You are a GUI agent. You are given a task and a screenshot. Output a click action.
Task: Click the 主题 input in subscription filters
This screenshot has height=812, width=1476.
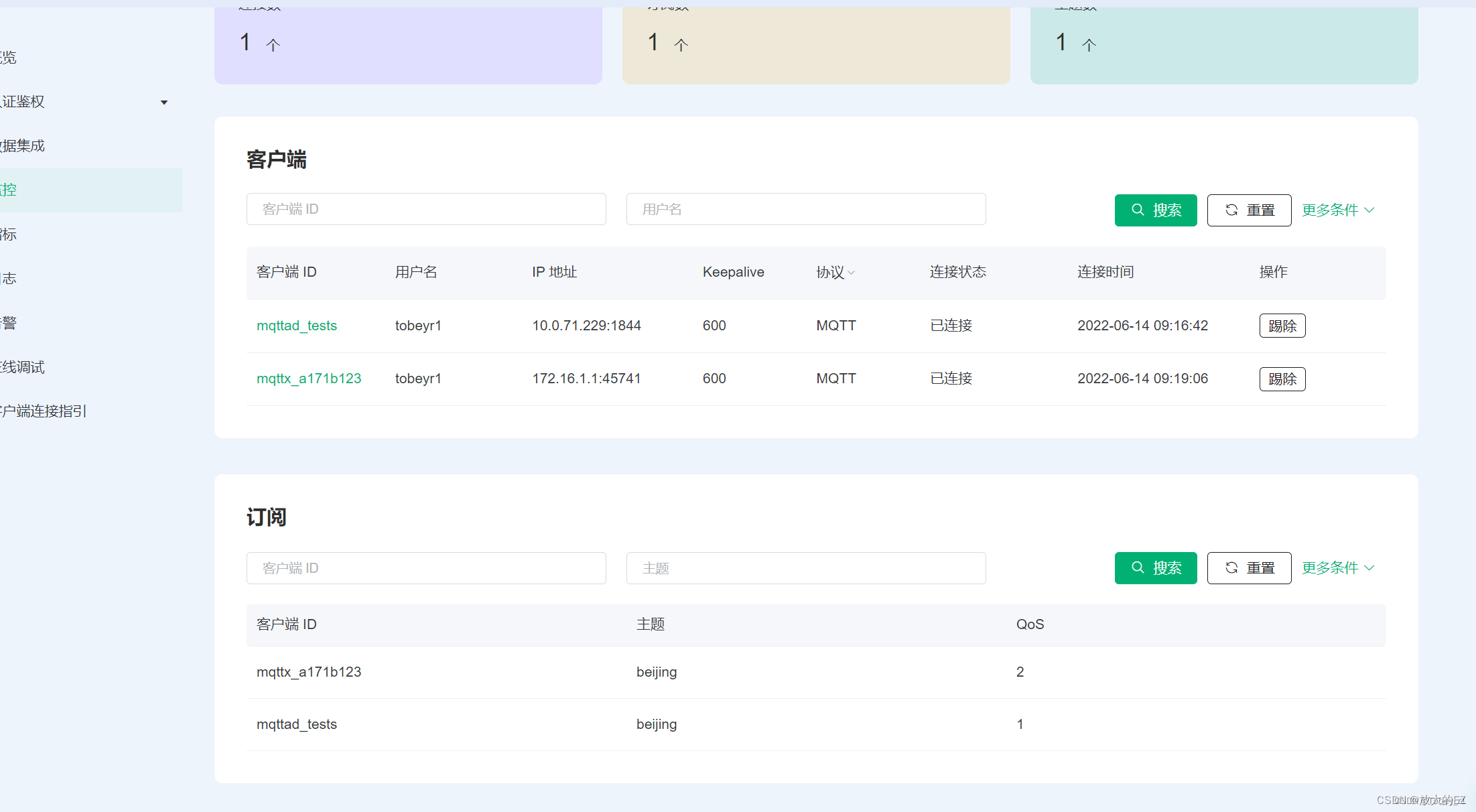pyautogui.click(x=805, y=567)
